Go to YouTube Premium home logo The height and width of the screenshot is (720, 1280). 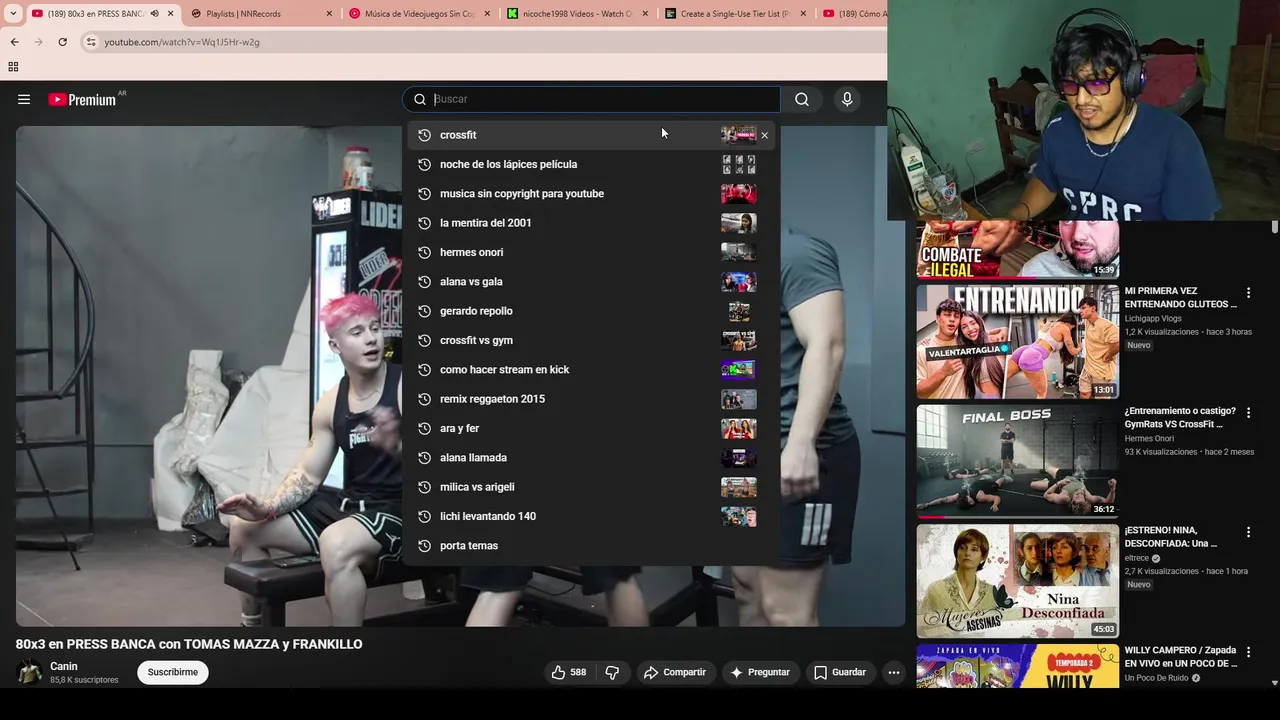pyautogui.click(x=84, y=99)
